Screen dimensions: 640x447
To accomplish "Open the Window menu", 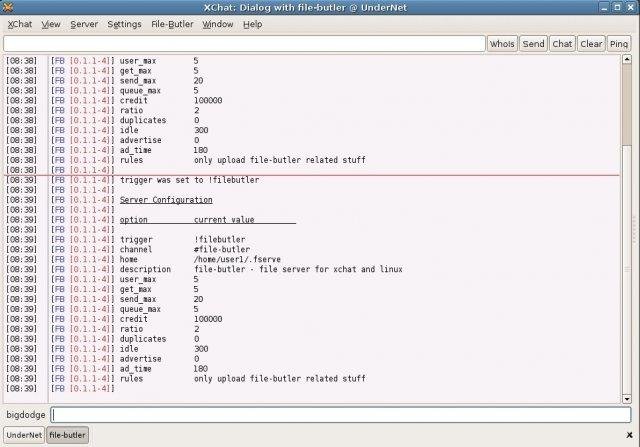I will click(x=218, y=24).
